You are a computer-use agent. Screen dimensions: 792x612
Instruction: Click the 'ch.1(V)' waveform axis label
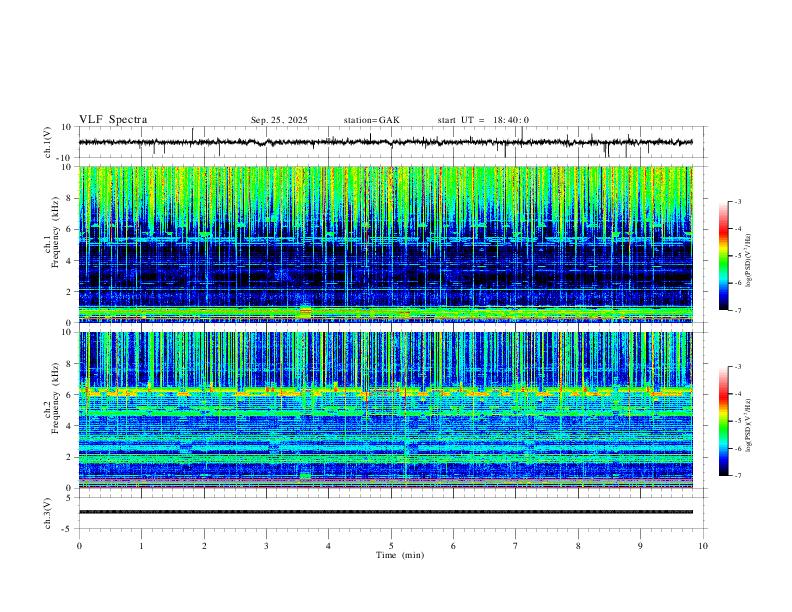tap(48, 142)
